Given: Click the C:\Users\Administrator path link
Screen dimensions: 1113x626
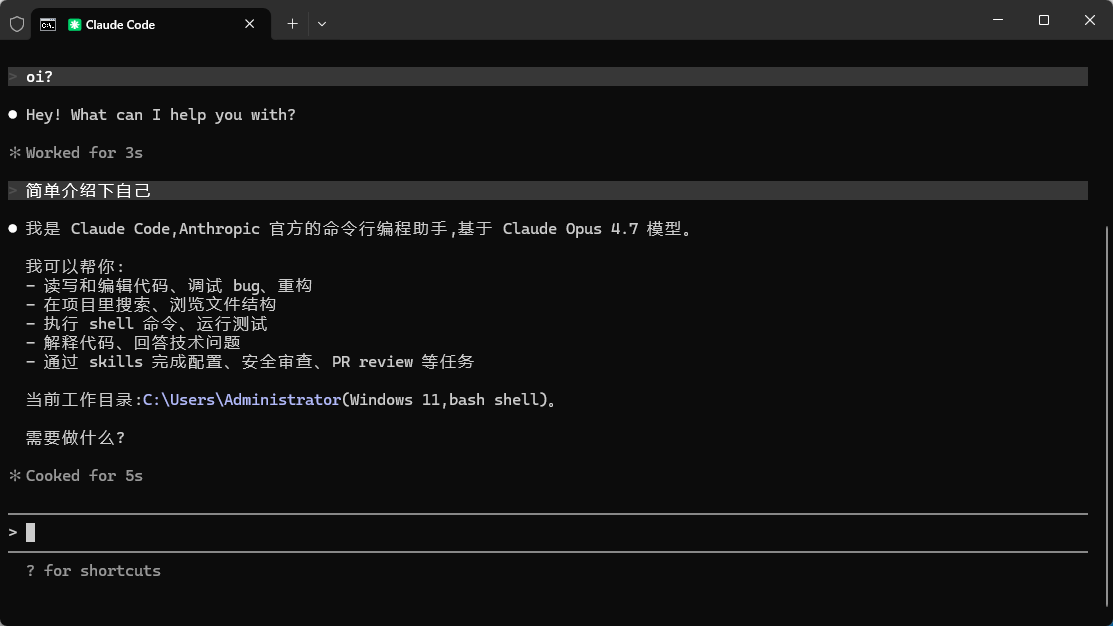Looking at the screenshot, I should (x=242, y=400).
